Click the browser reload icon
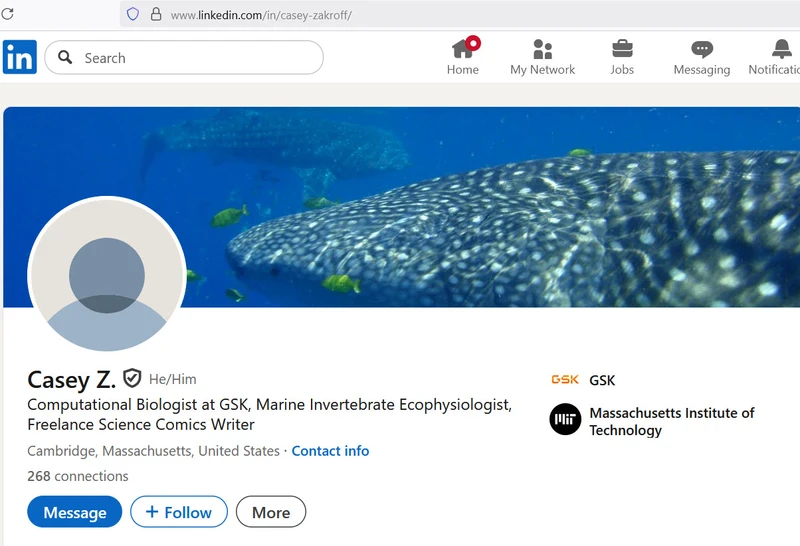This screenshot has width=800, height=546. pos(8,14)
